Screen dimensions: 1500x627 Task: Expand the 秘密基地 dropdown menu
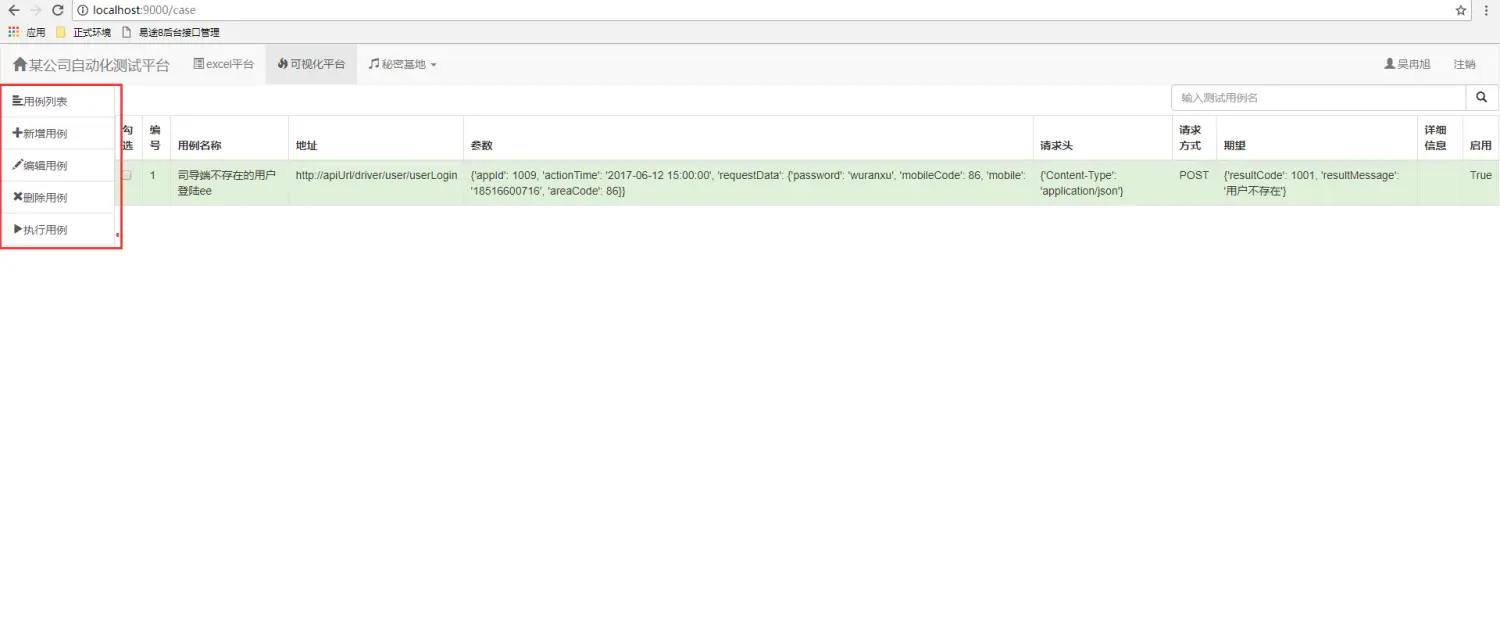click(x=402, y=64)
